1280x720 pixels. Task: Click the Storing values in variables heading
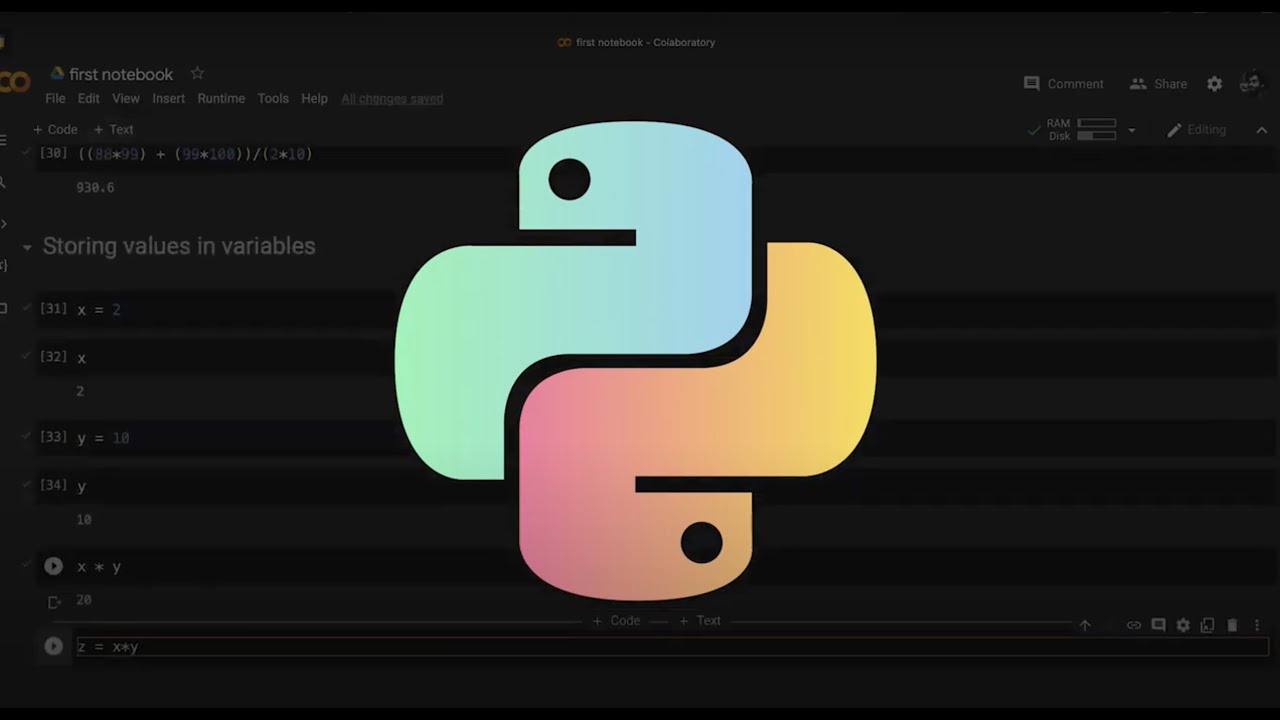click(179, 246)
